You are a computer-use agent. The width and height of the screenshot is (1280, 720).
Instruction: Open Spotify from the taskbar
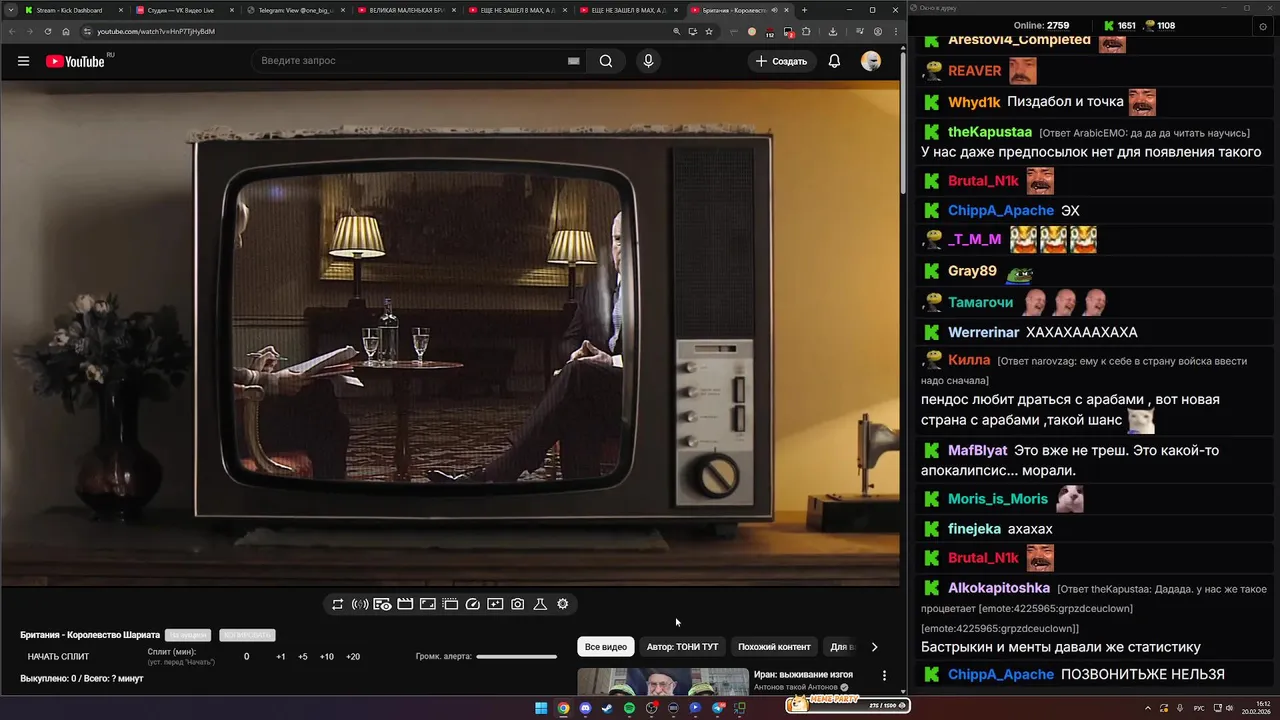point(629,708)
